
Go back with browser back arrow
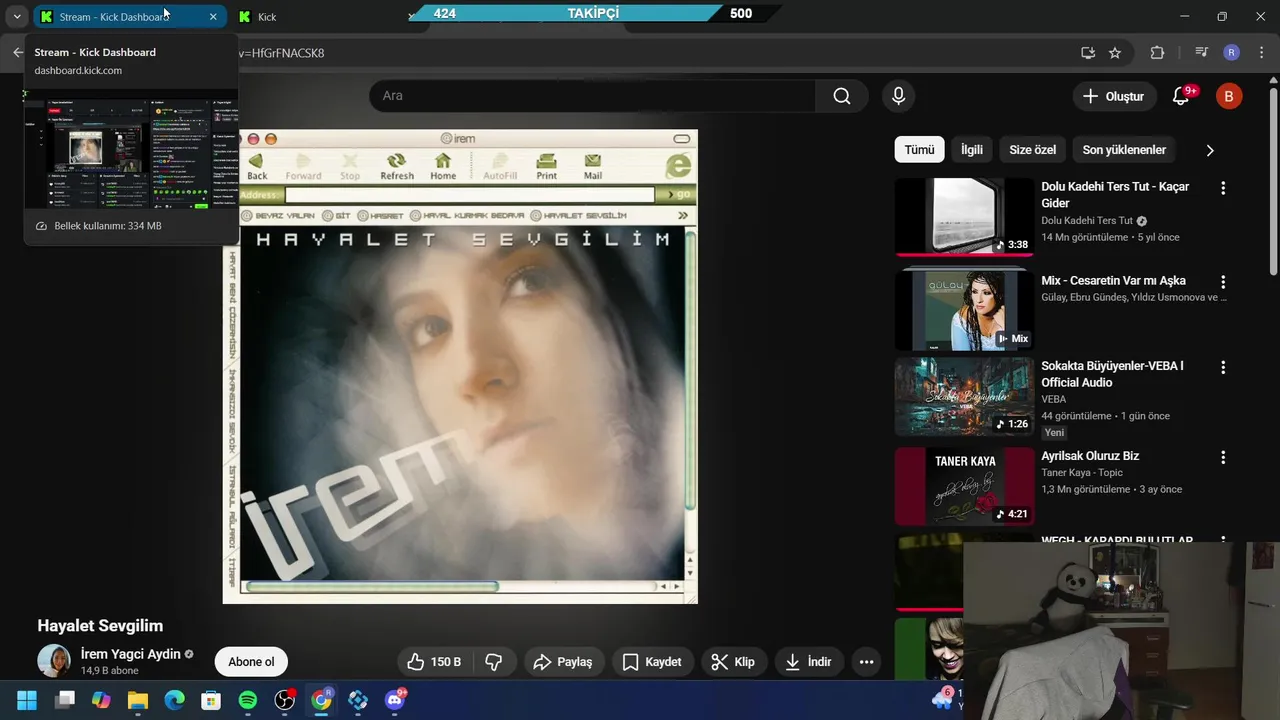17,53
